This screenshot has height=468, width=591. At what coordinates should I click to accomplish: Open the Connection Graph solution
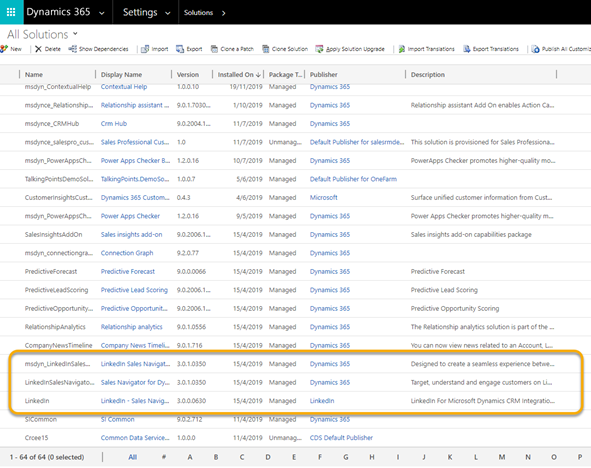(x=127, y=253)
